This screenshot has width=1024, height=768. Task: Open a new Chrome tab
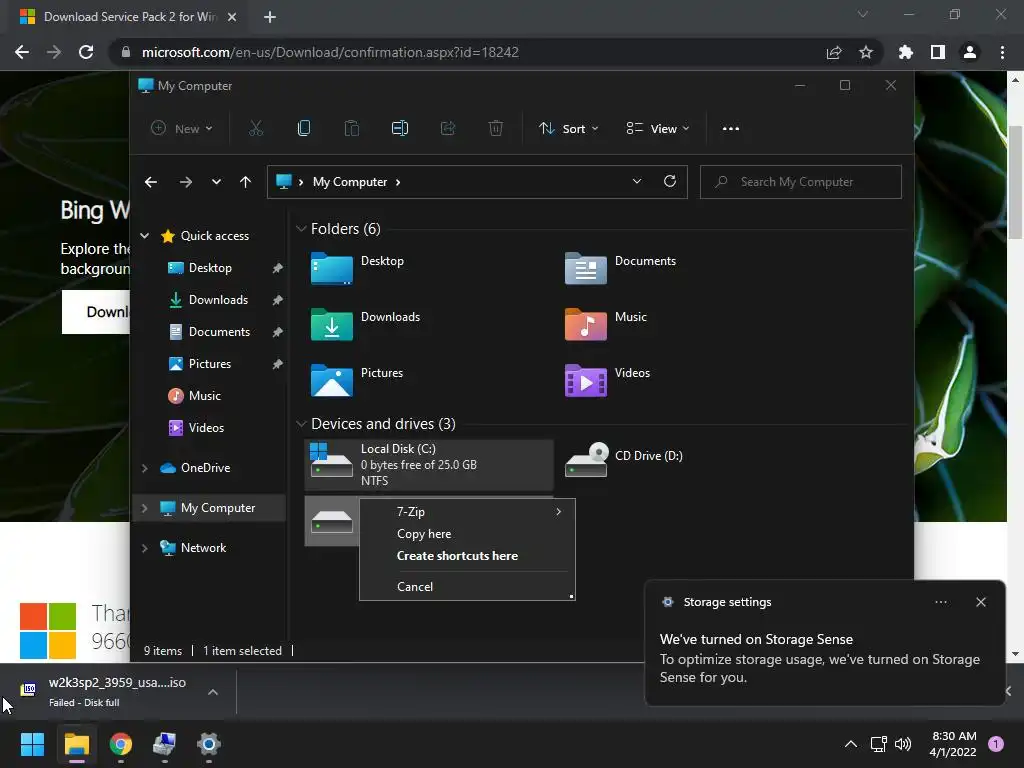[x=270, y=17]
